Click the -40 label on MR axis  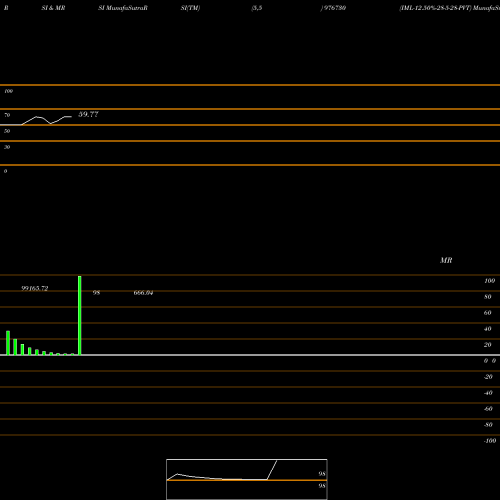(488, 393)
